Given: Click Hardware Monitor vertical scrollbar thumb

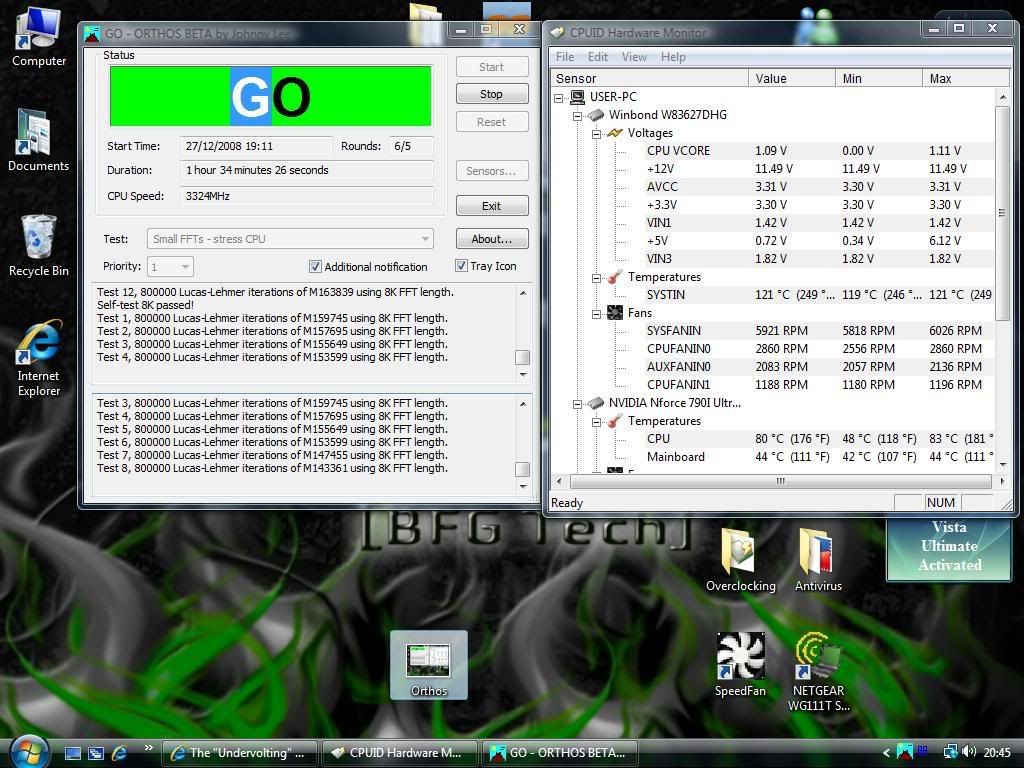Looking at the screenshot, I should tap(1002, 213).
